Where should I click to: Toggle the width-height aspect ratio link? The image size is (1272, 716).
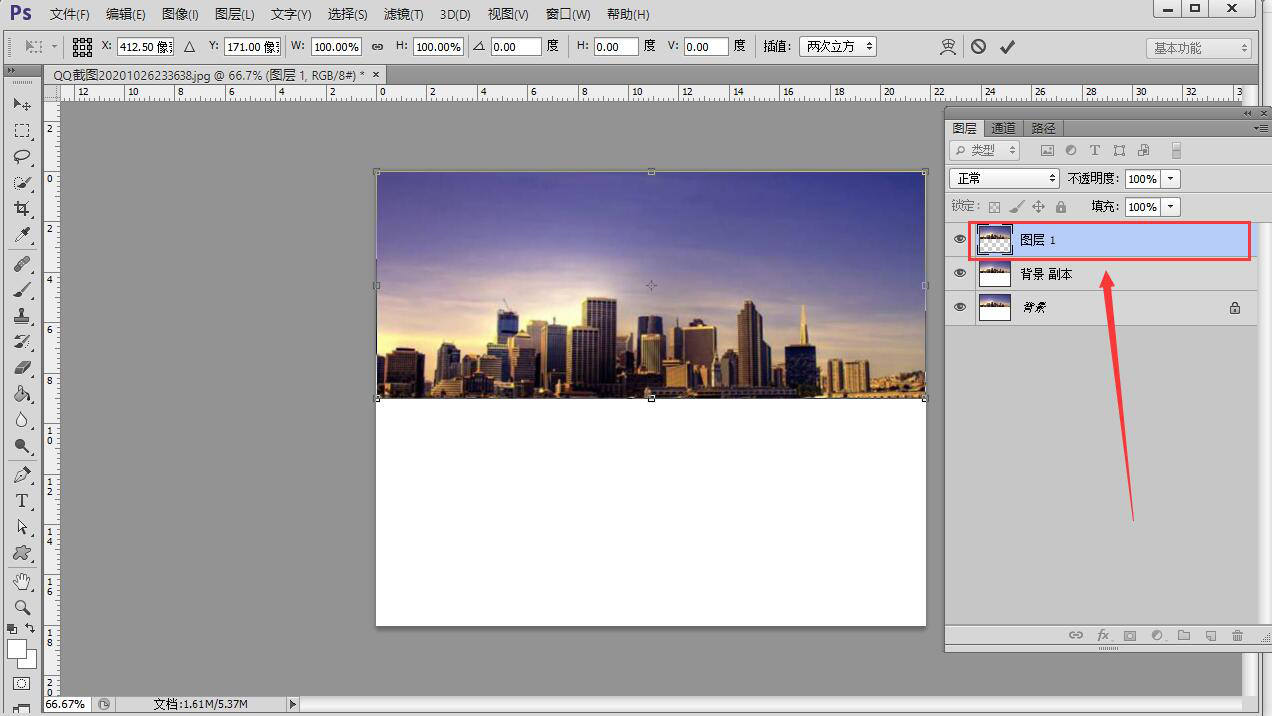coord(377,47)
